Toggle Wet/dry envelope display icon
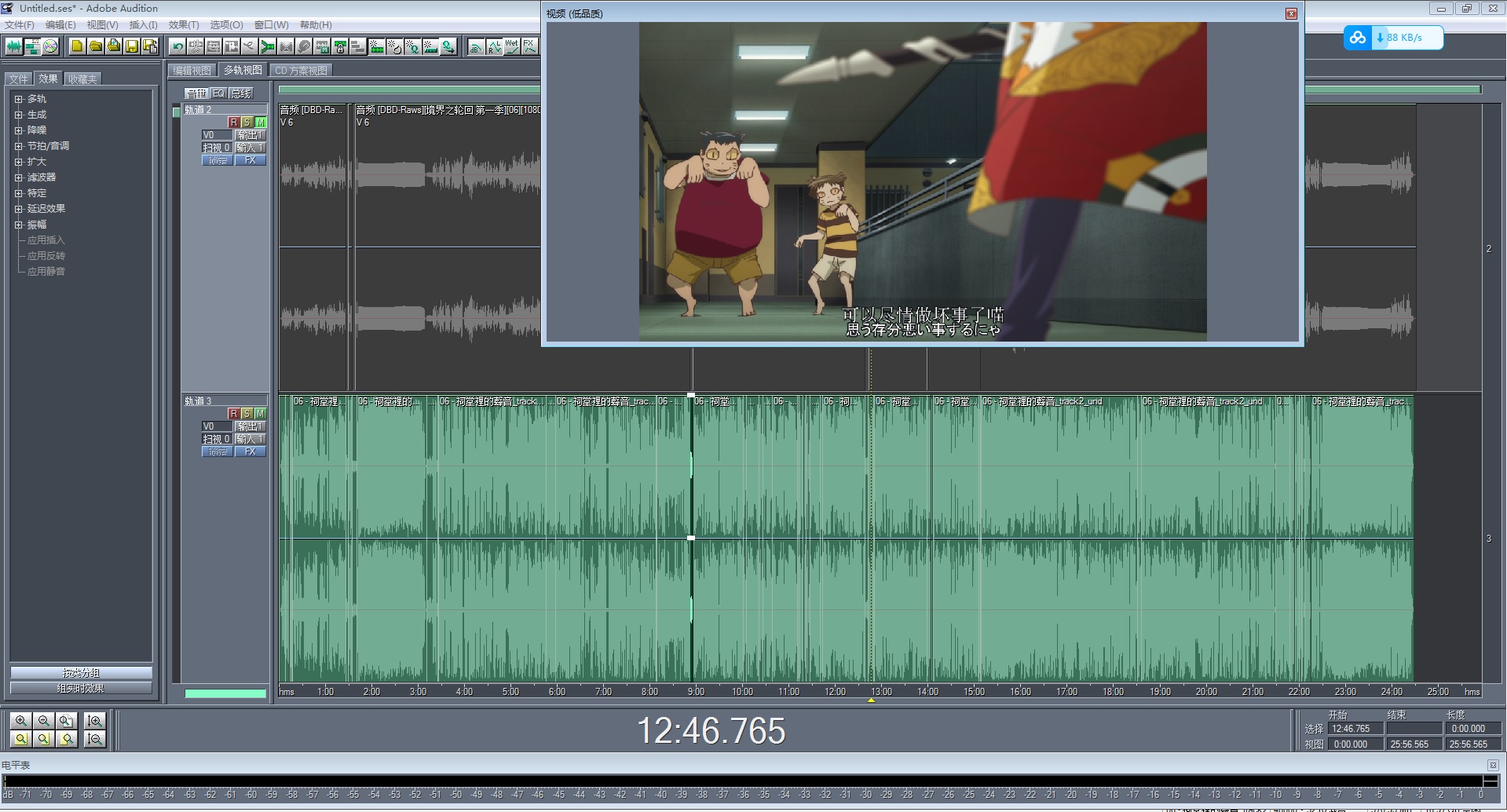Screen dimensions: 1507x812 click(x=512, y=46)
